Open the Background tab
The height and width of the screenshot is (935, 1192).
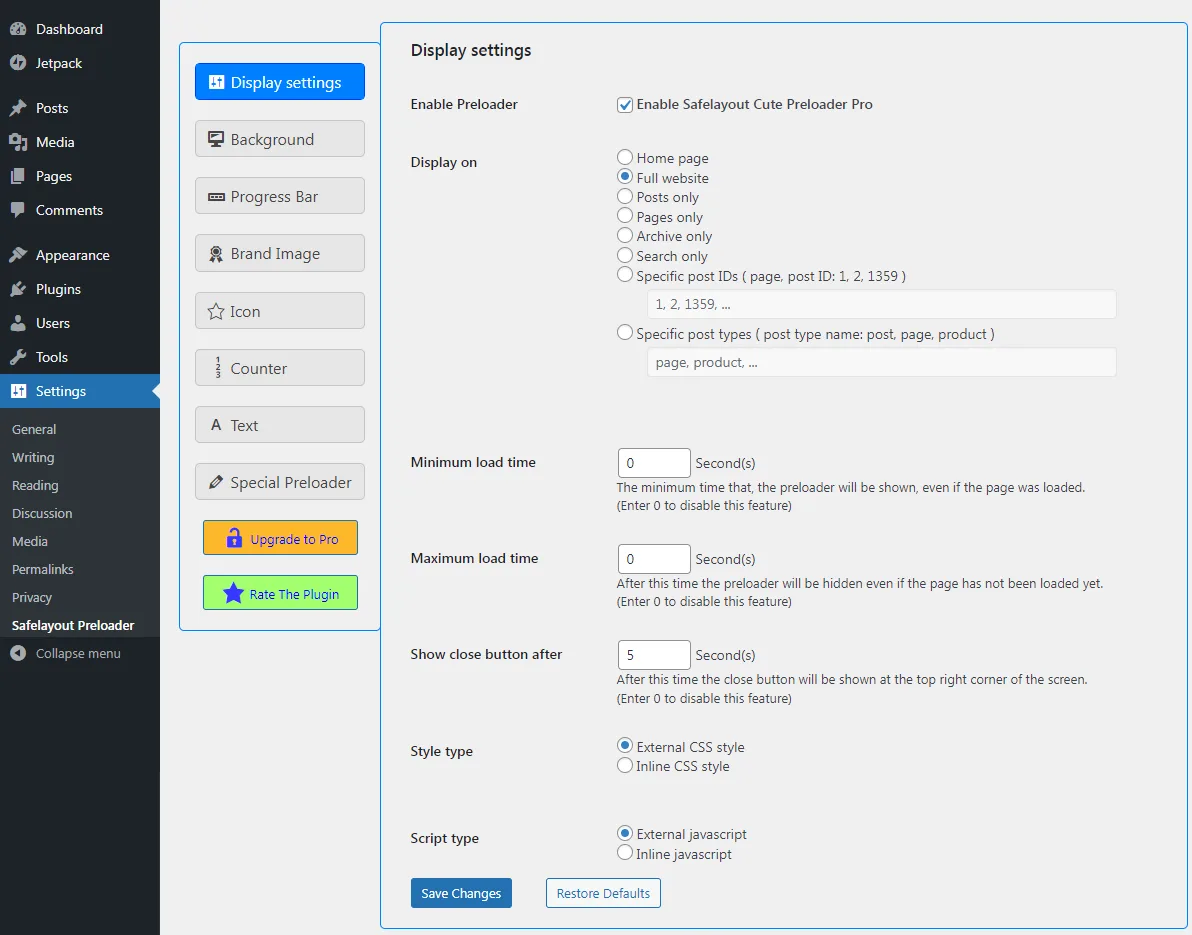pyautogui.click(x=280, y=138)
